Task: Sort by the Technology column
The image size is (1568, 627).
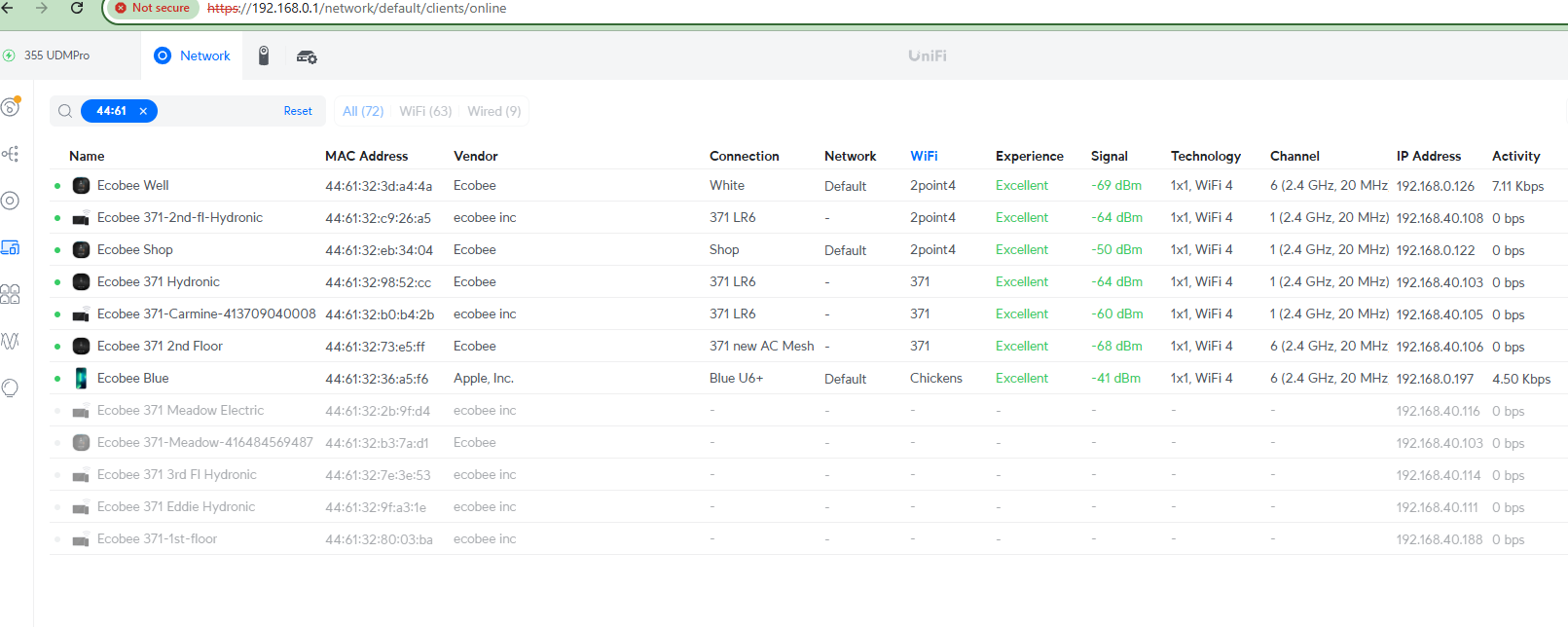Action: [x=1206, y=156]
